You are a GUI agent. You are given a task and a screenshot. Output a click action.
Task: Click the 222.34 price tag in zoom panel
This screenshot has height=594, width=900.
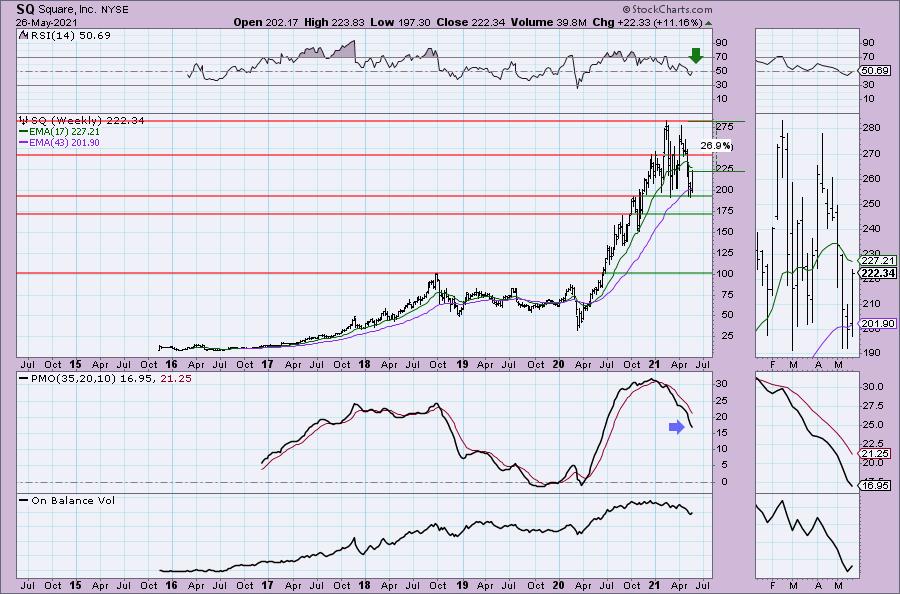[x=877, y=273]
